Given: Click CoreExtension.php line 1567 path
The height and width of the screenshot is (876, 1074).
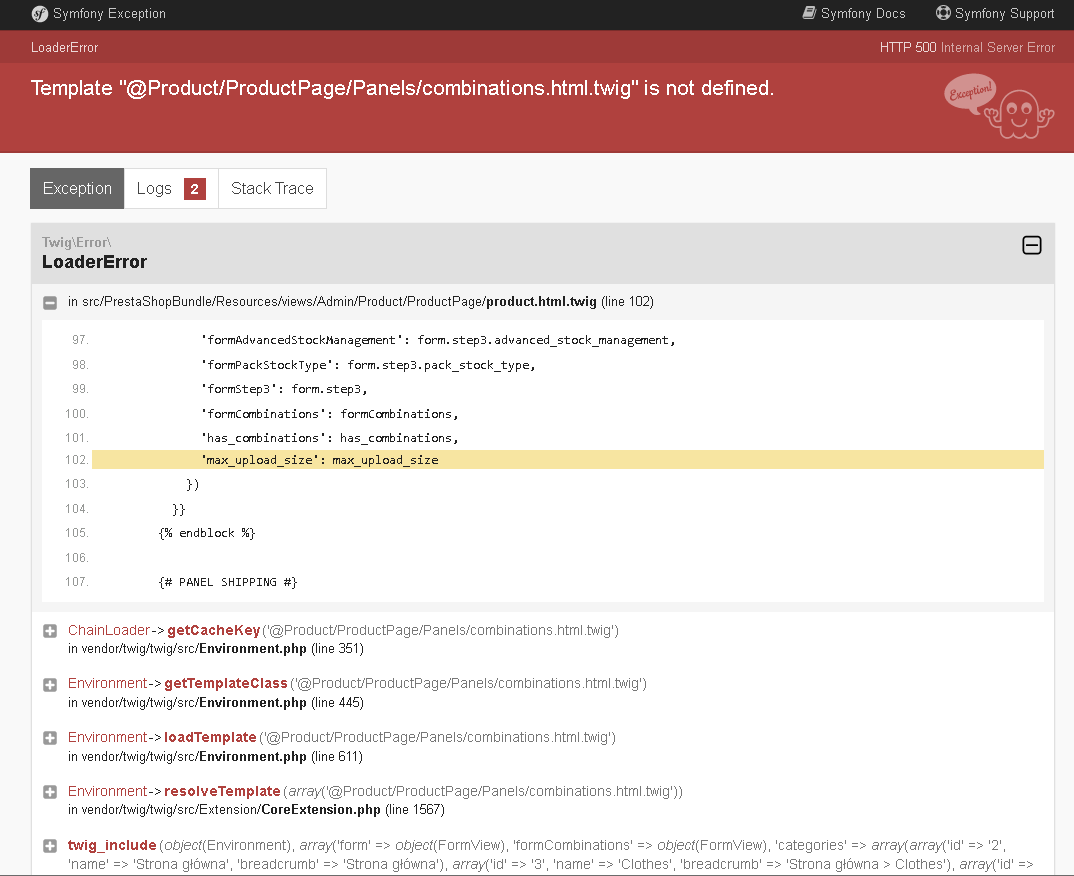Looking at the screenshot, I should point(256,810).
